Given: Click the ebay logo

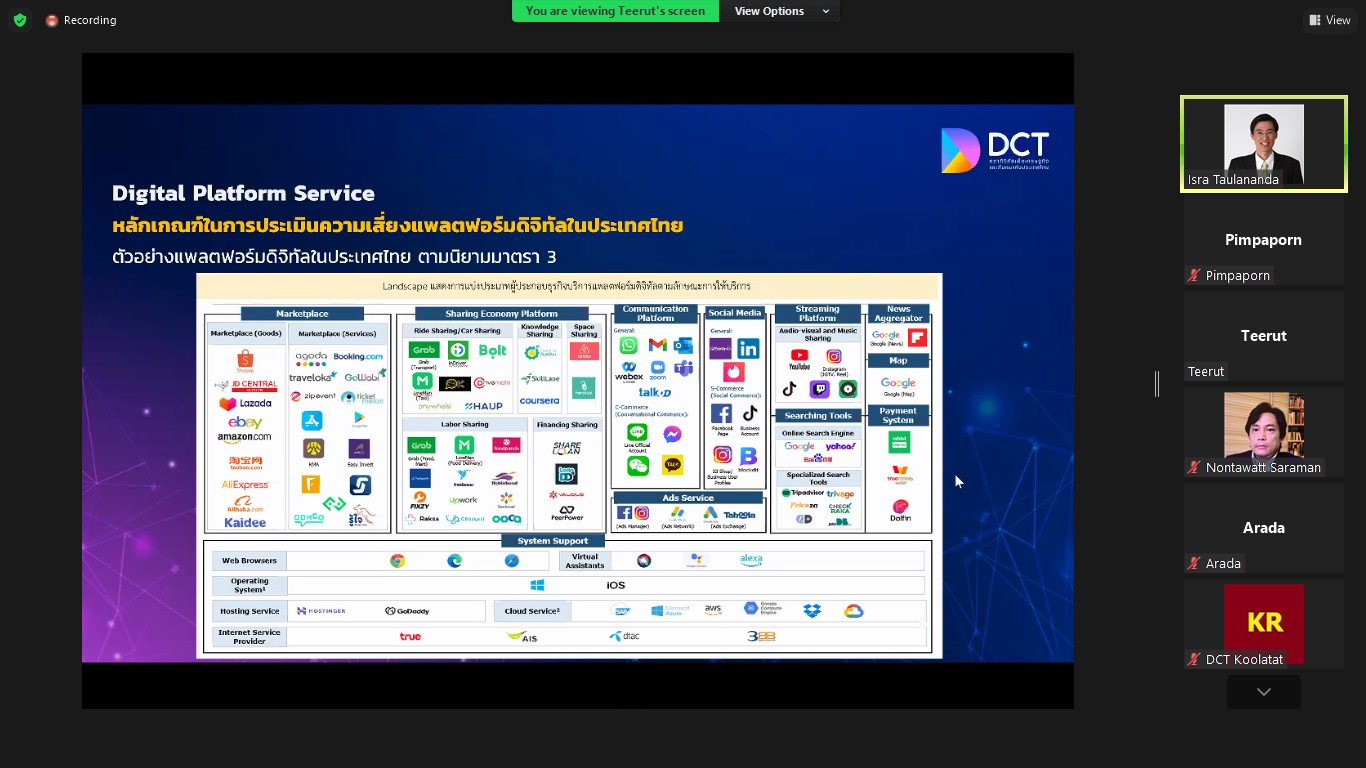Looking at the screenshot, I should point(245,423).
